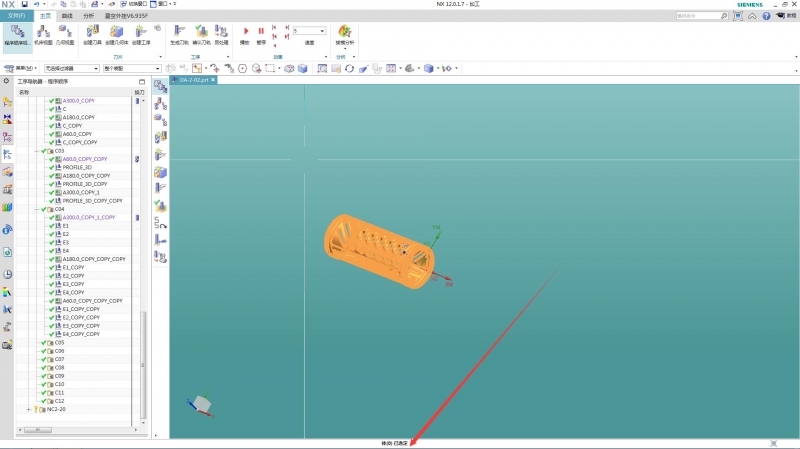Open the Help icon at top right
This screenshot has width=800, height=449.
(x=766, y=16)
